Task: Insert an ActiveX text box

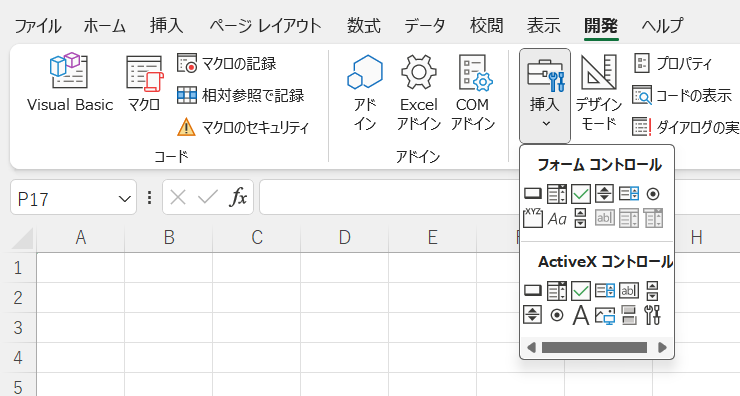Action: coord(629,290)
